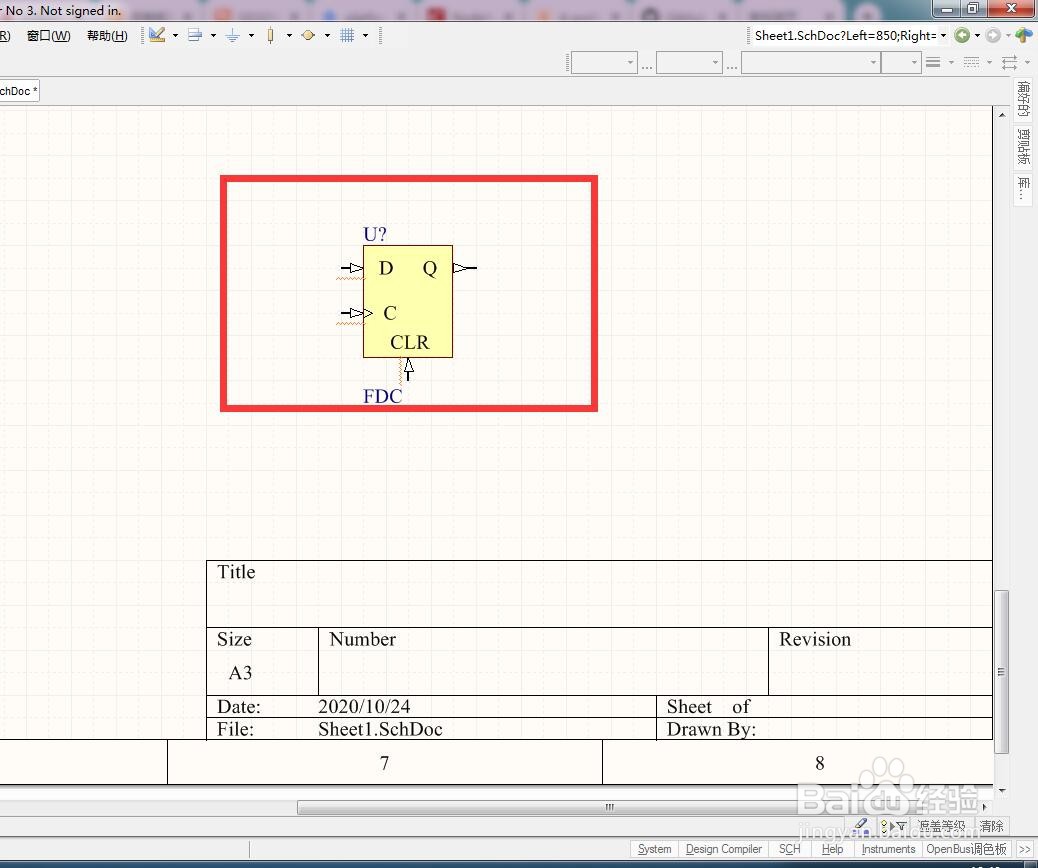
Task: Click the green navigate back icon
Action: coord(963,36)
